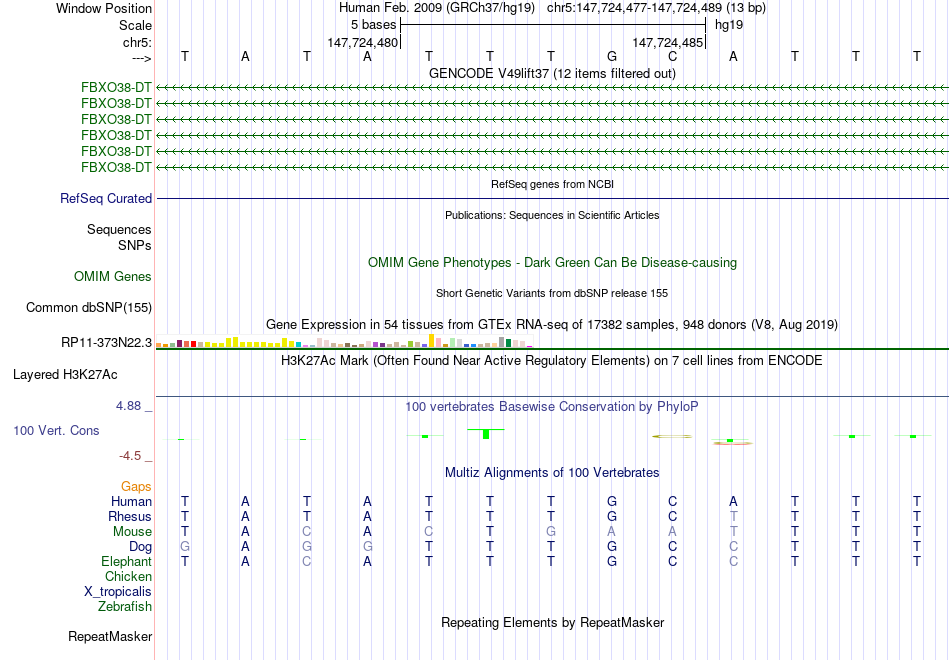
Task: Click the Human species row label
Action: [131, 502]
